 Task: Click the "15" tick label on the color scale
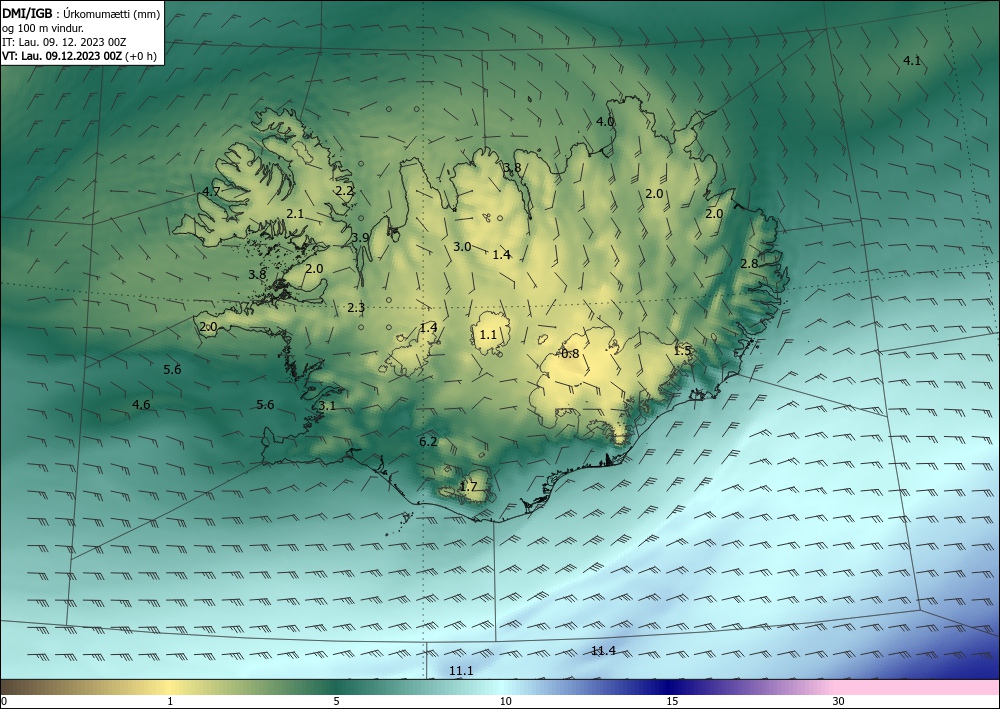click(x=672, y=701)
